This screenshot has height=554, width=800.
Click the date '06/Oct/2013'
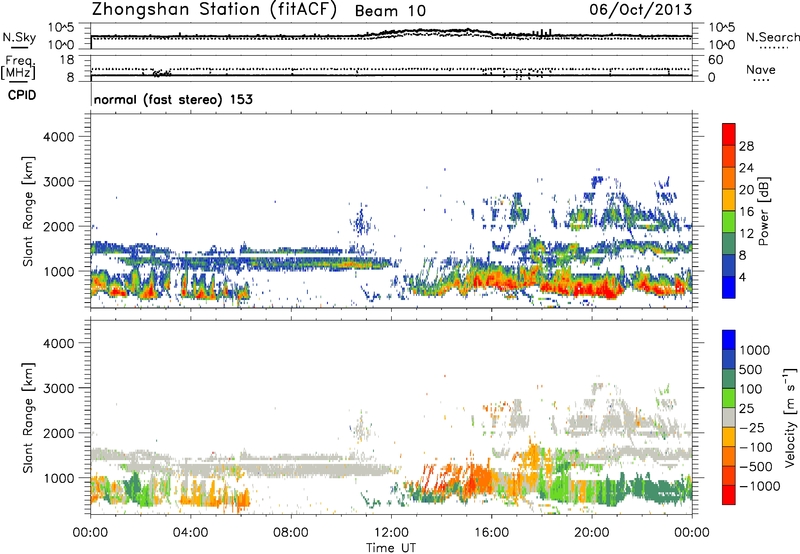click(x=641, y=10)
